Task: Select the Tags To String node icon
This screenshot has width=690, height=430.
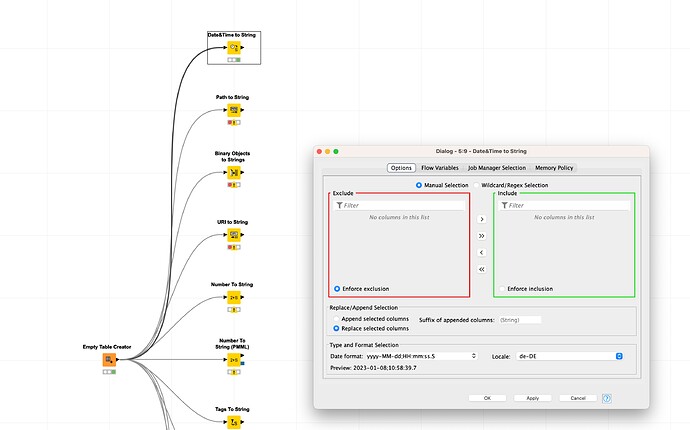Action: pos(234,422)
